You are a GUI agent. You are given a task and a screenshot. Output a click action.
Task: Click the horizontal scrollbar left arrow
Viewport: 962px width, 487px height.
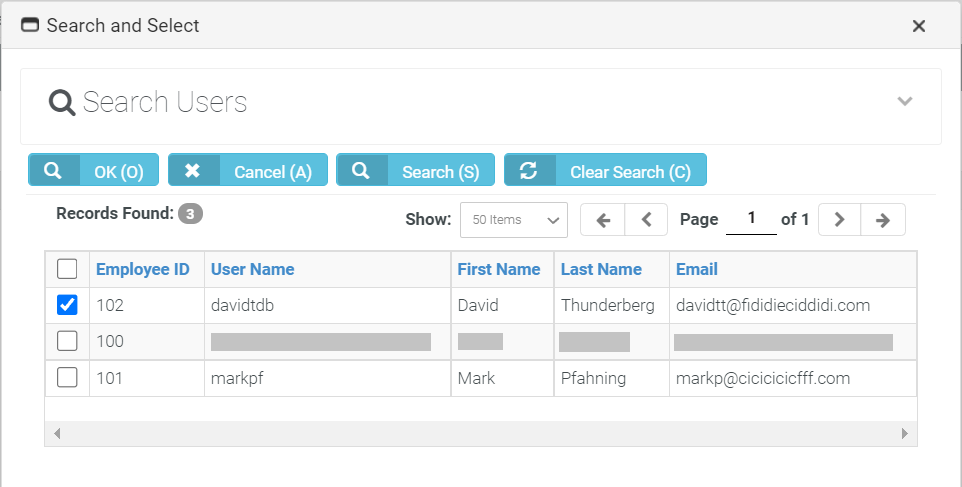[x=57, y=434]
